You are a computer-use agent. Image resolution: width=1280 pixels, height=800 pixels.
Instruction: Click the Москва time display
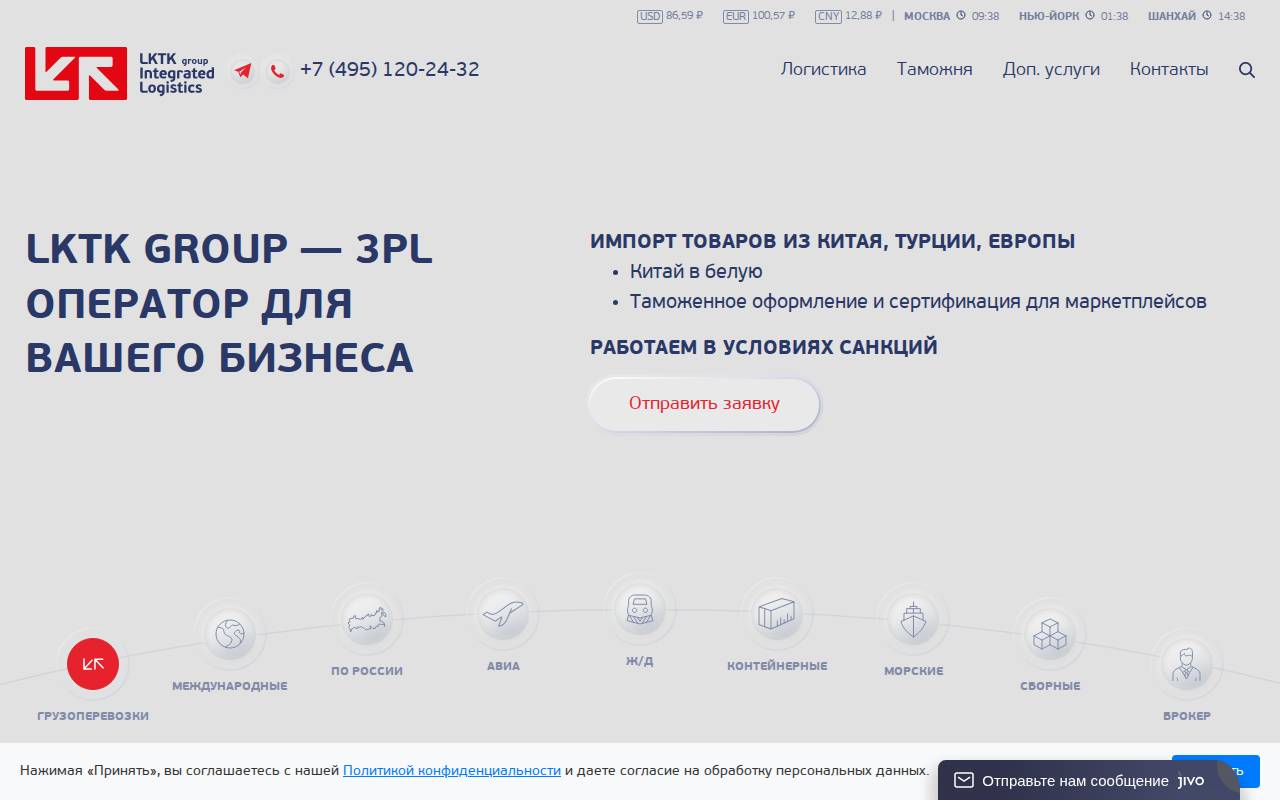pos(951,16)
